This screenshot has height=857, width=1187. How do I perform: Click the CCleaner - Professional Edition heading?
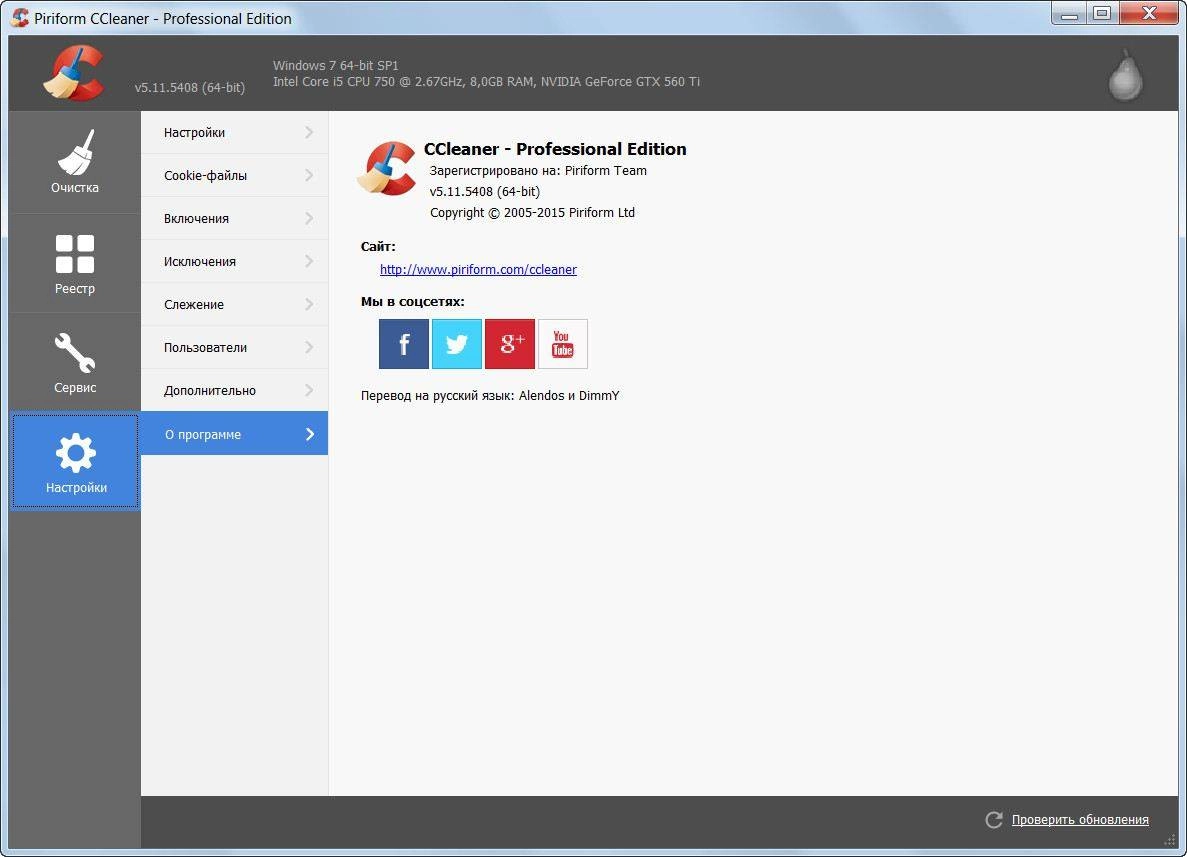555,149
